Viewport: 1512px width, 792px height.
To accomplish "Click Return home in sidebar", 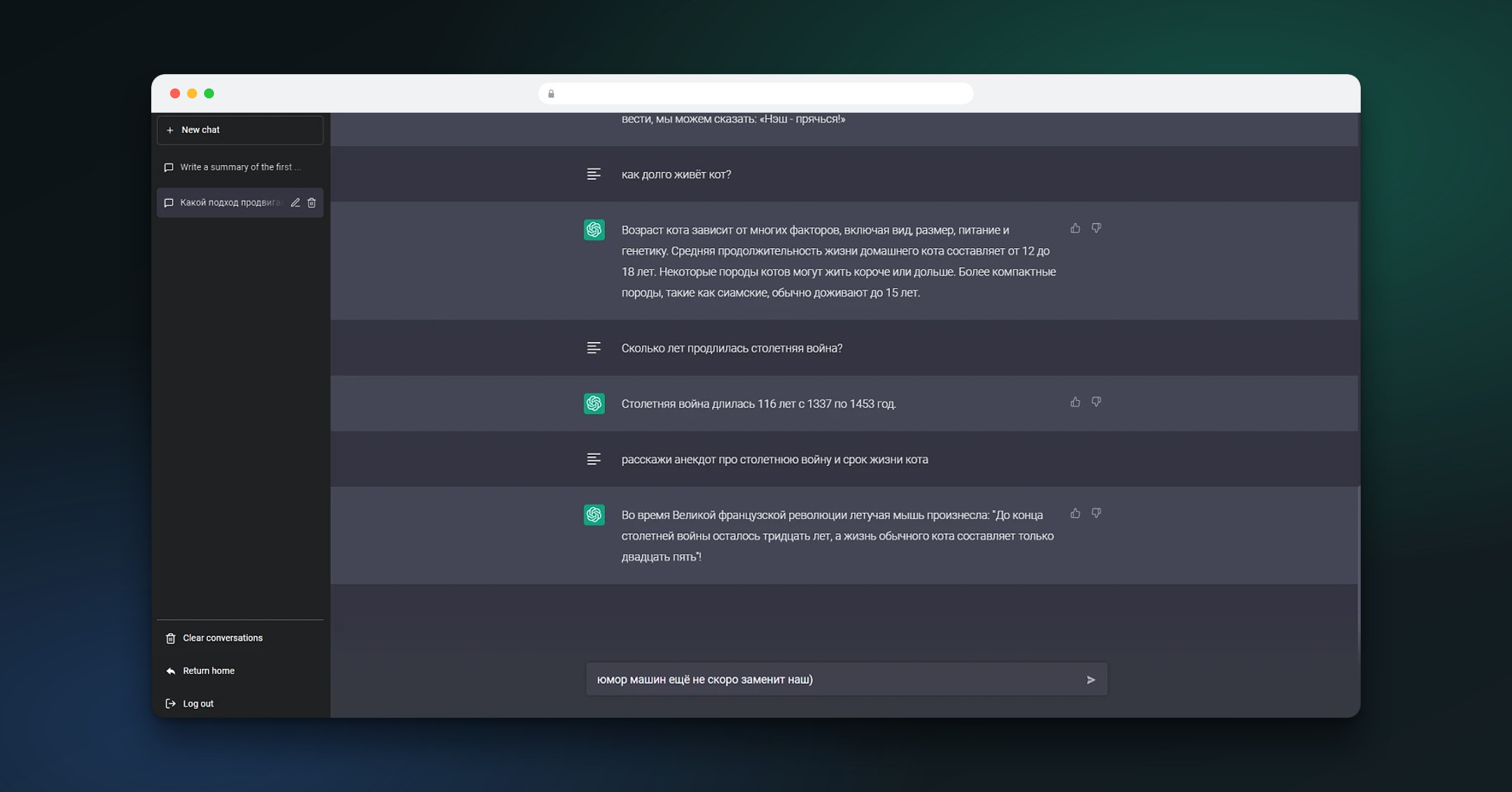I will coord(240,671).
